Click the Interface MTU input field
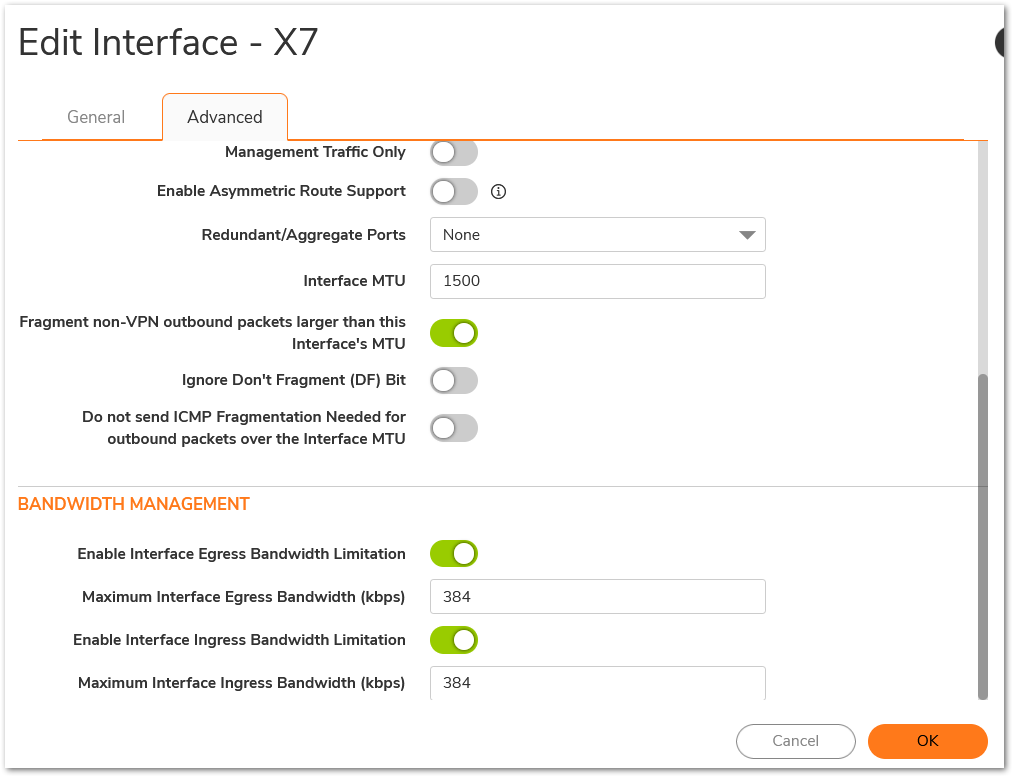Viewport: 1013px width, 777px height. coord(598,281)
